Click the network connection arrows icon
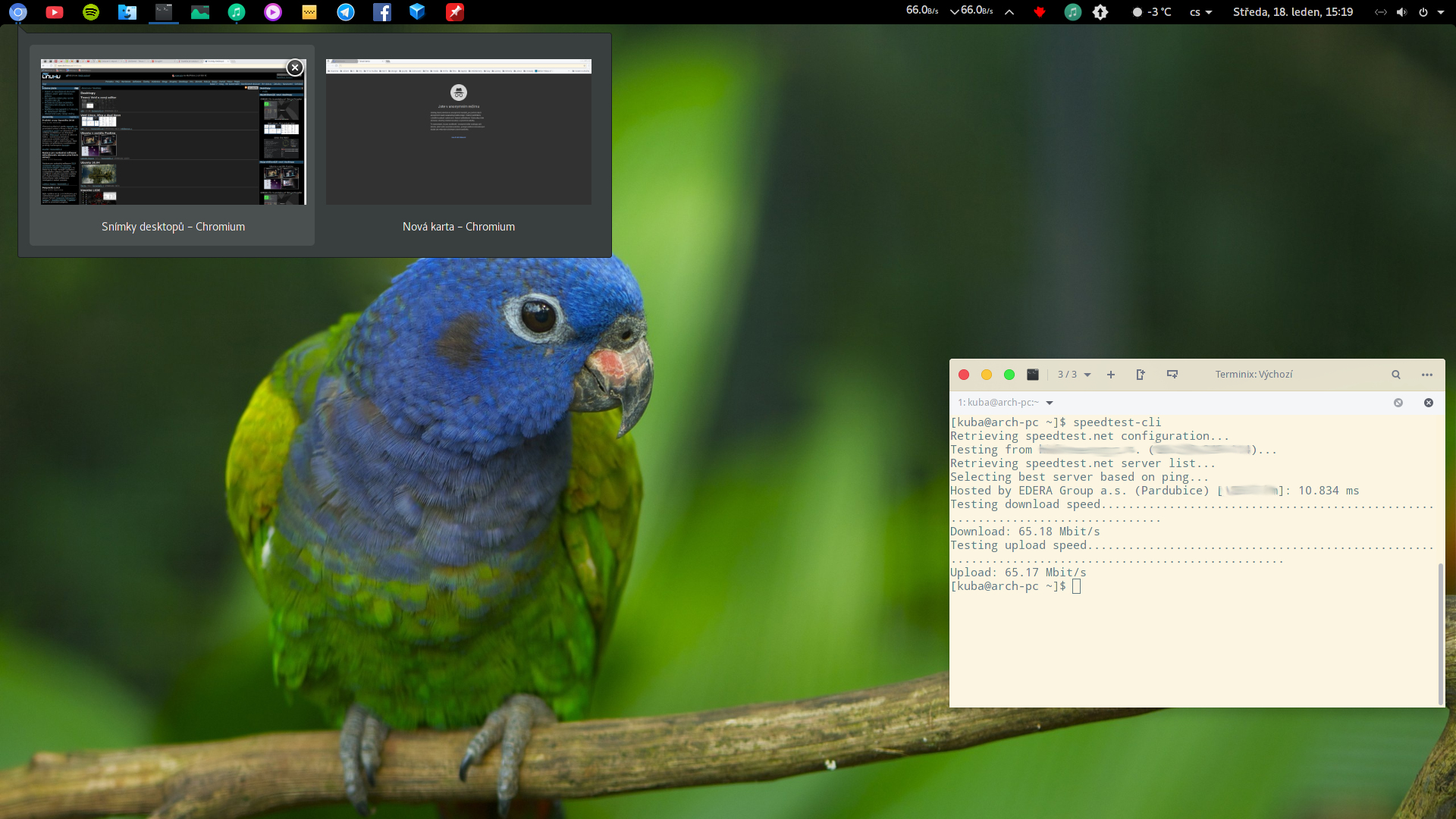The height and width of the screenshot is (819, 1456). [1380, 12]
